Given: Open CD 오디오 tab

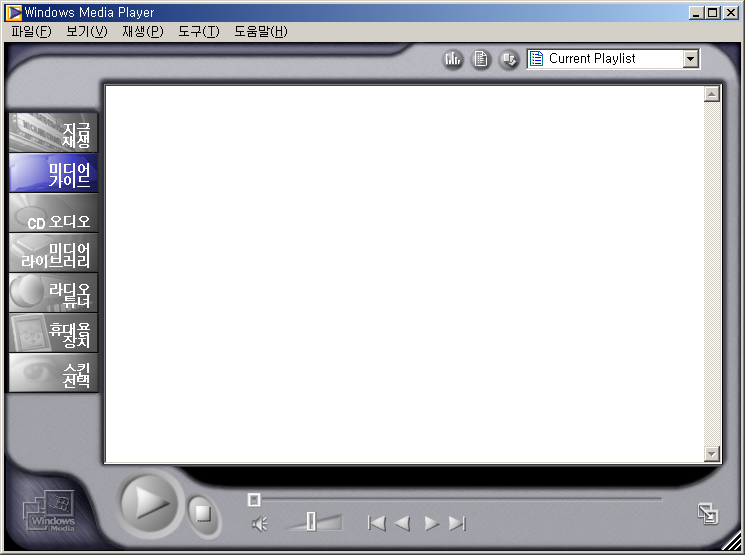Looking at the screenshot, I should pos(53,212).
